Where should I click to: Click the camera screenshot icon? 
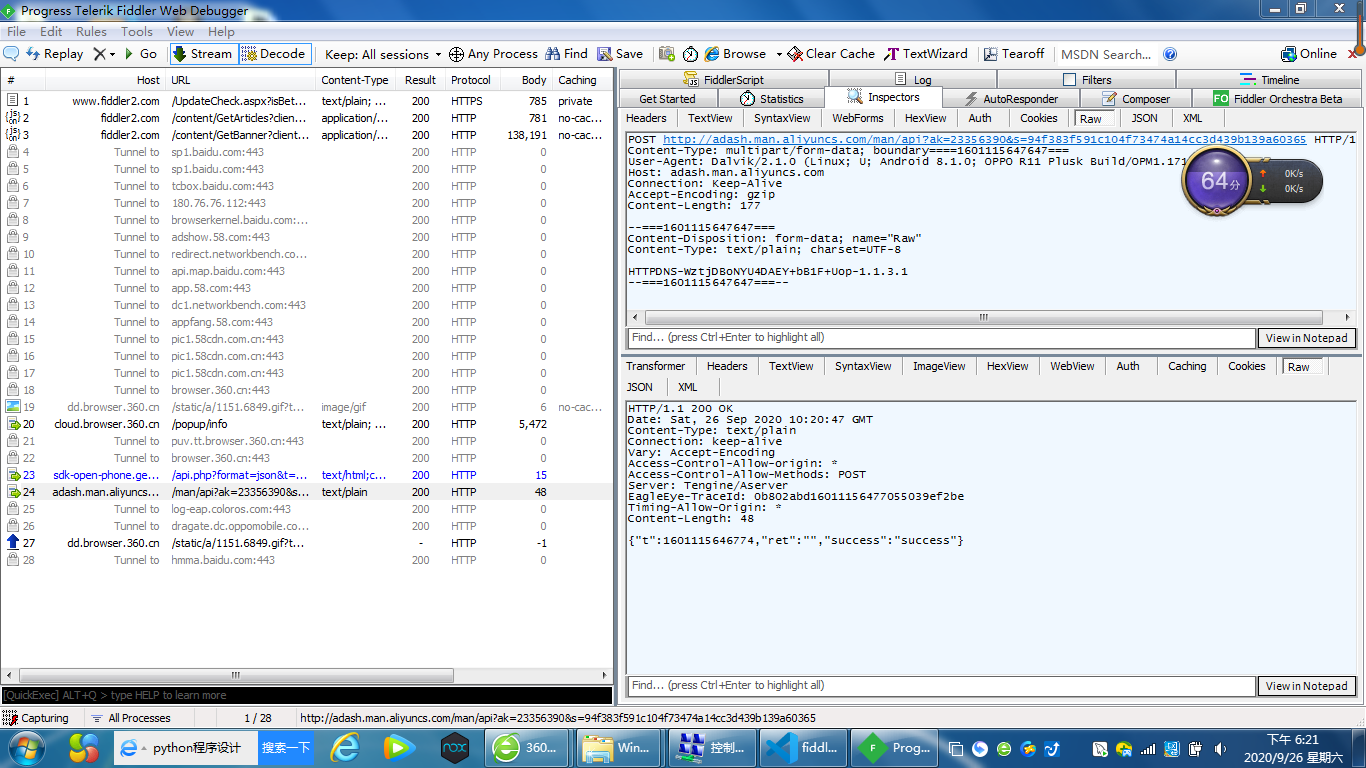[x=666, y=54]
